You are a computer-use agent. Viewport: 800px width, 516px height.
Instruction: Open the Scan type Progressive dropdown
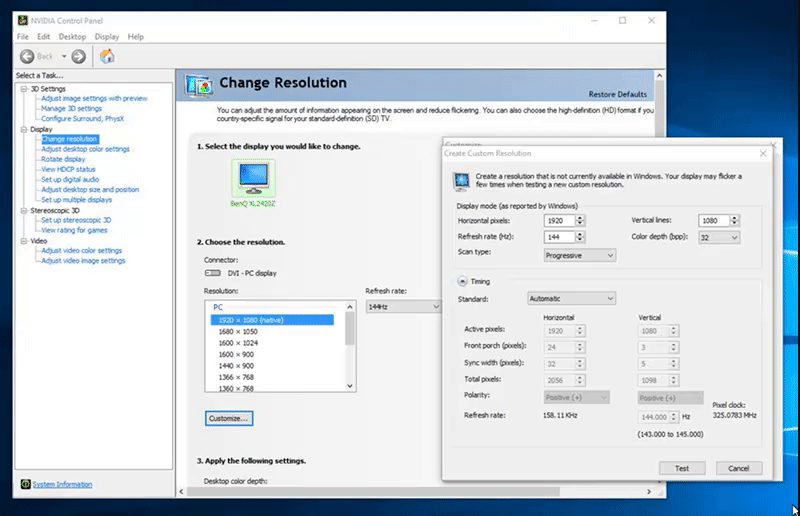(580, 255)
